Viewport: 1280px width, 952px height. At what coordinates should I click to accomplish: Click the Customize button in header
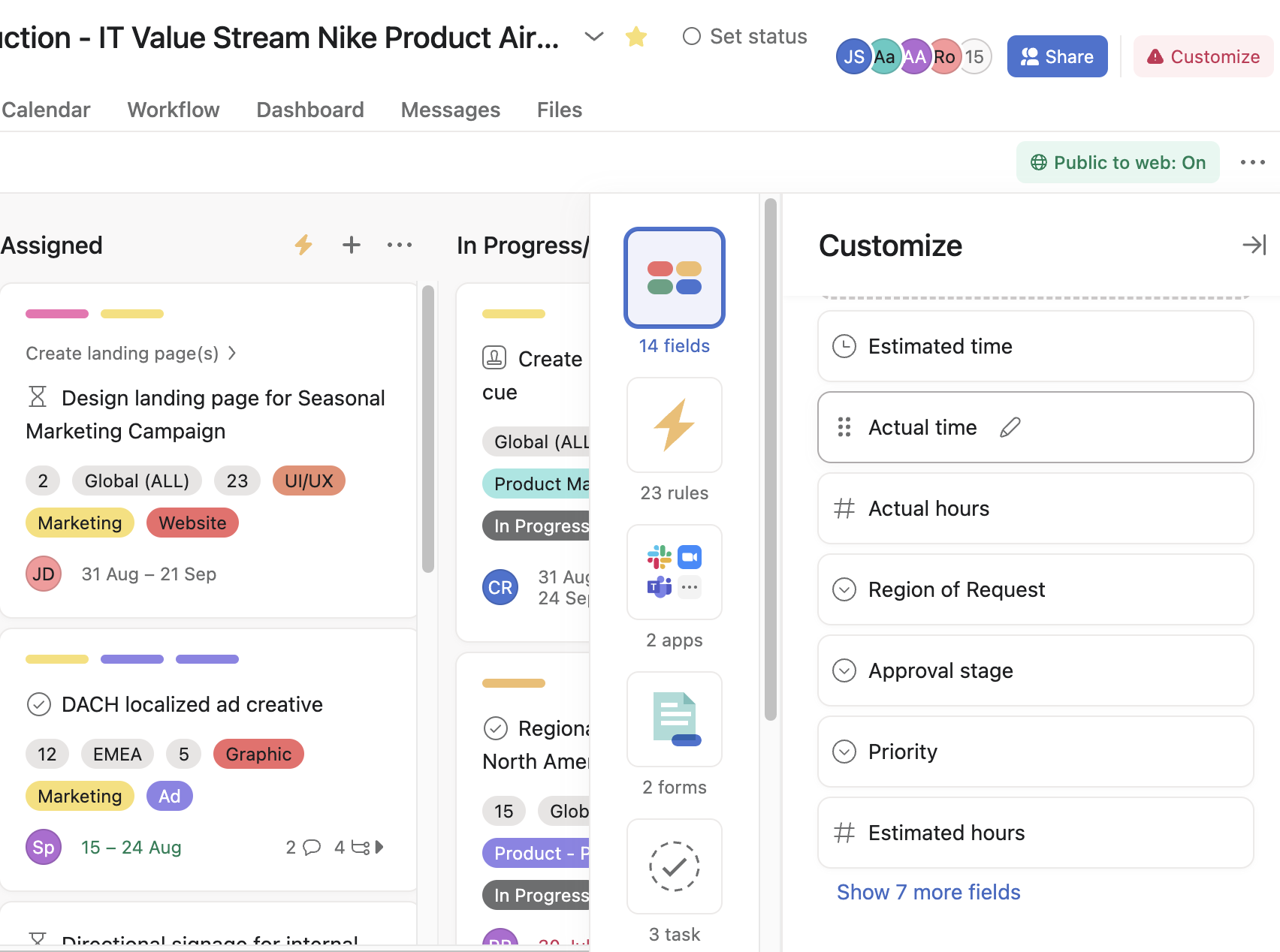1203,56
